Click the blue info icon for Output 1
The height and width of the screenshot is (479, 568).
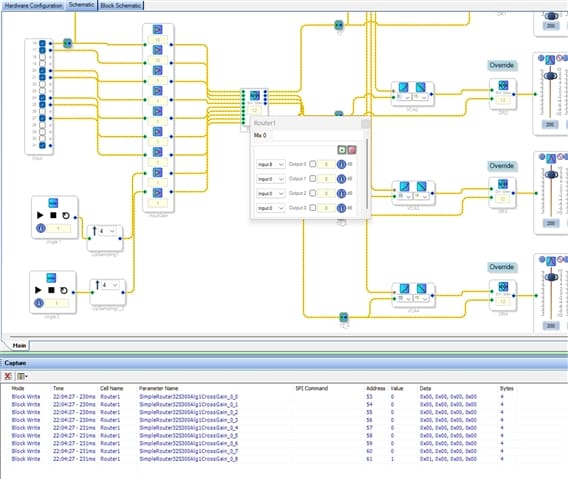341,179
